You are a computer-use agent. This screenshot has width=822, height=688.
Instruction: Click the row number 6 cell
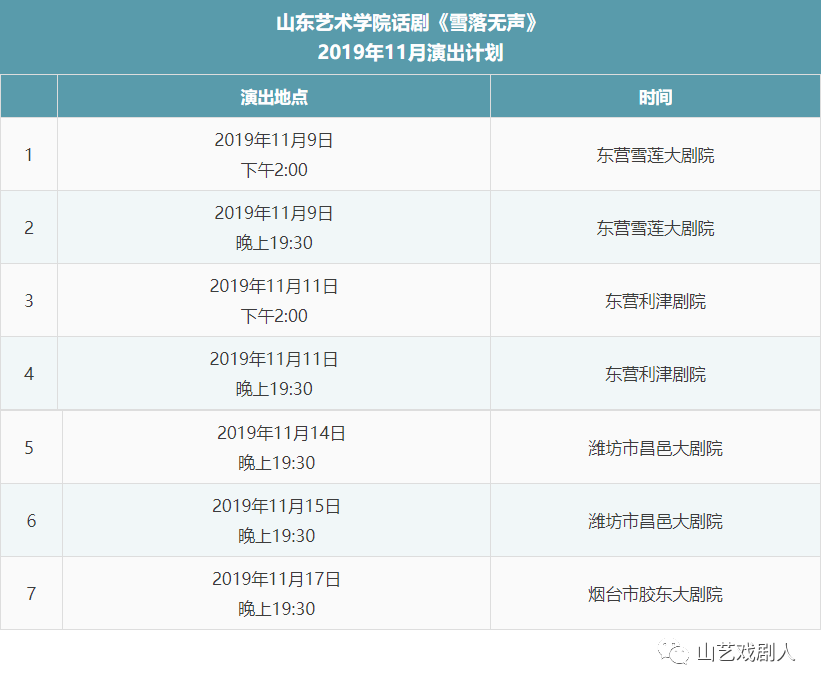coord(31,521)
